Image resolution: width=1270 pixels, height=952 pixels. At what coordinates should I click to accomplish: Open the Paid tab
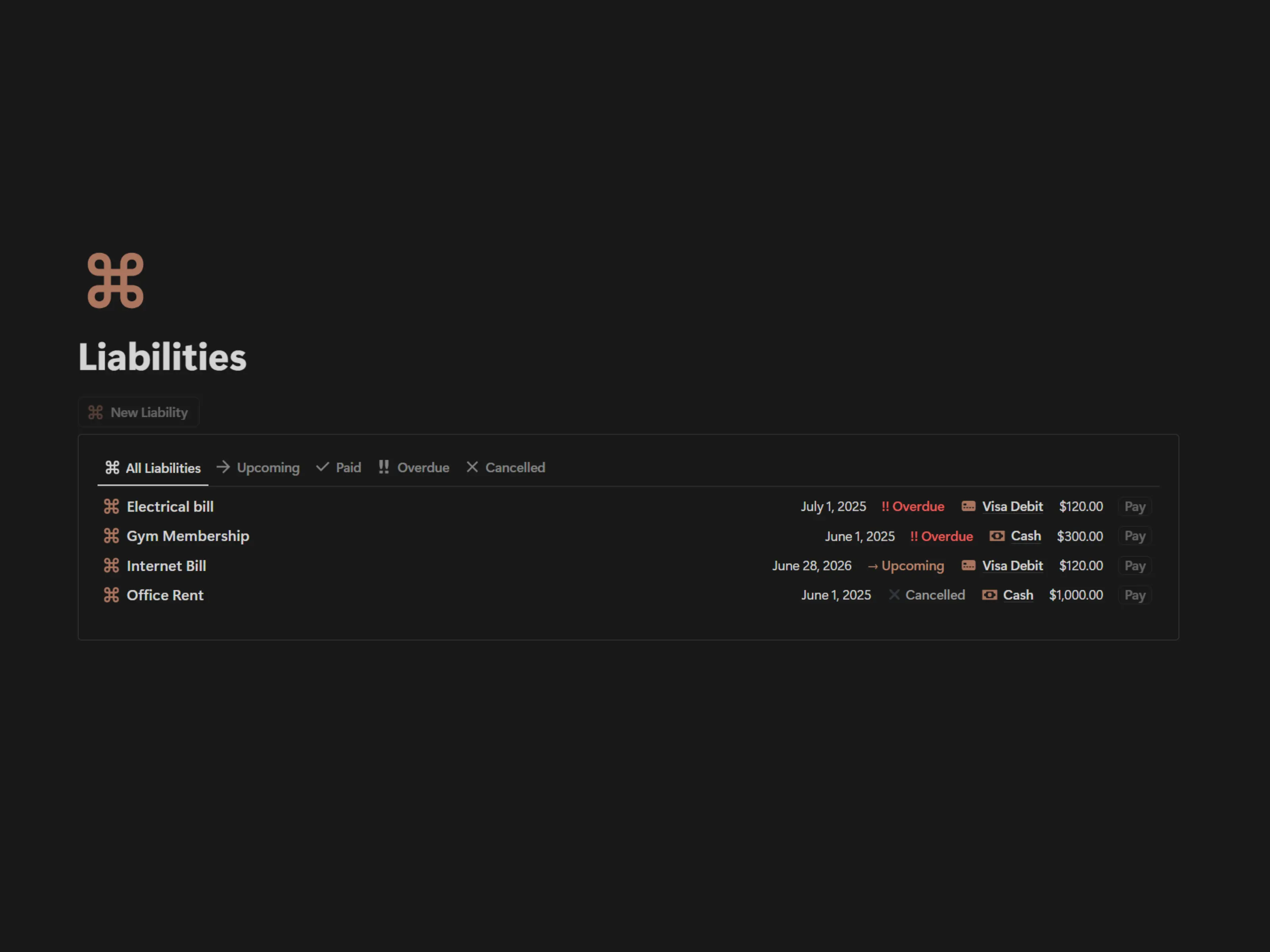click(x=339, y=467)
